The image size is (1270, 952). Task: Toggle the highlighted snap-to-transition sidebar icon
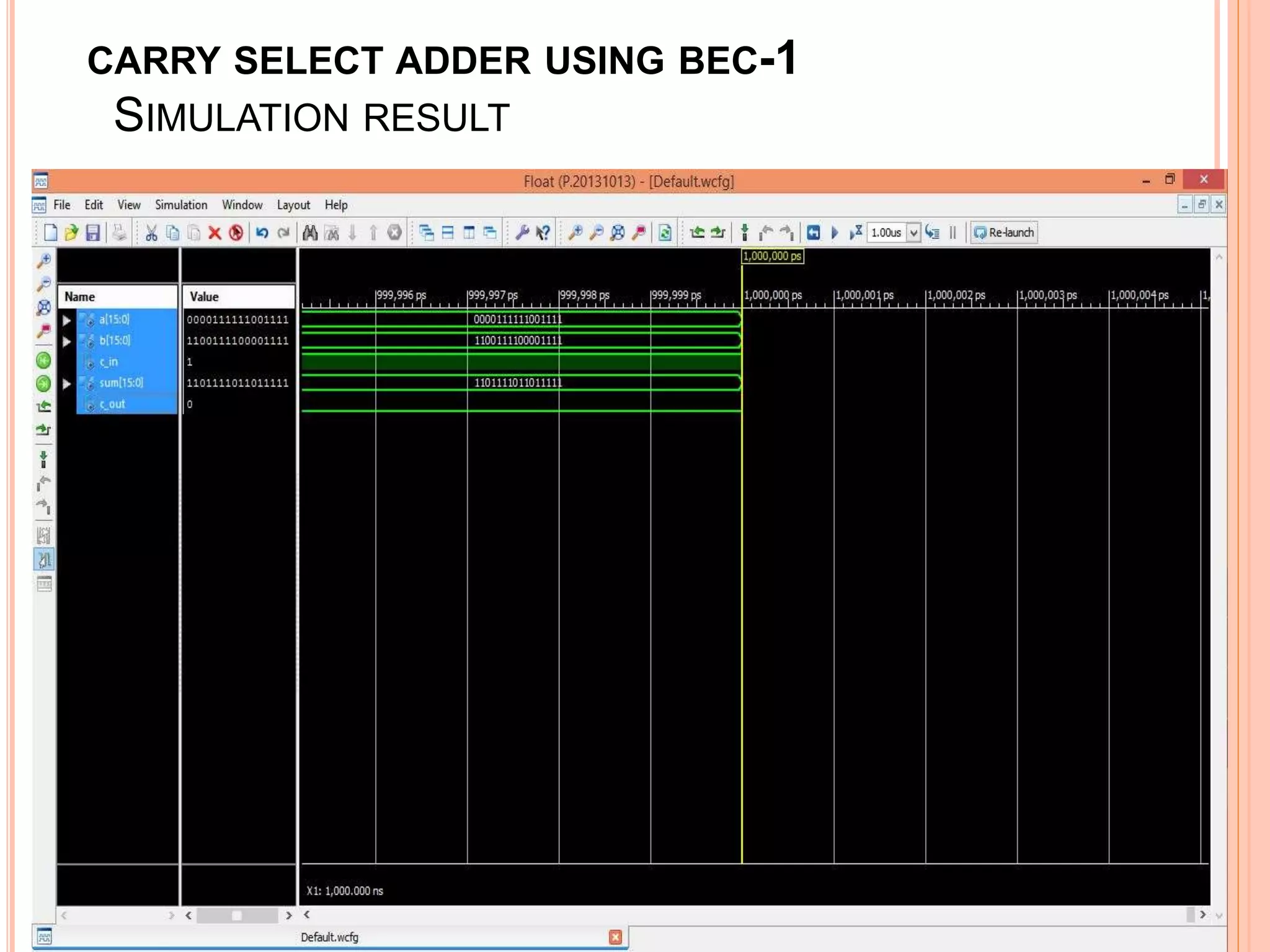click(x=44, y=560)
